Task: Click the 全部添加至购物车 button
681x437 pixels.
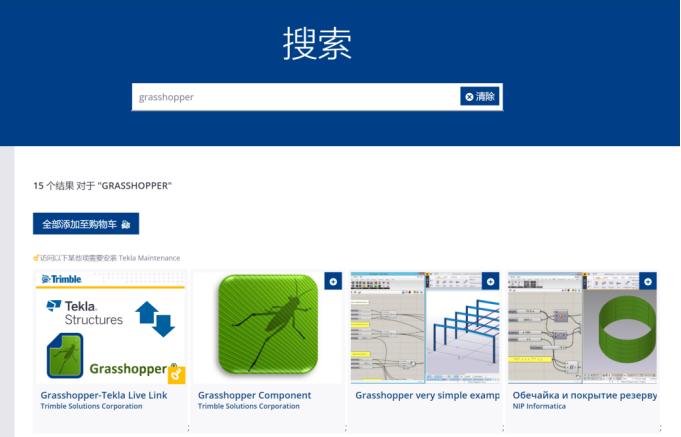Action: pyautogui.click(x=86, y=224)
